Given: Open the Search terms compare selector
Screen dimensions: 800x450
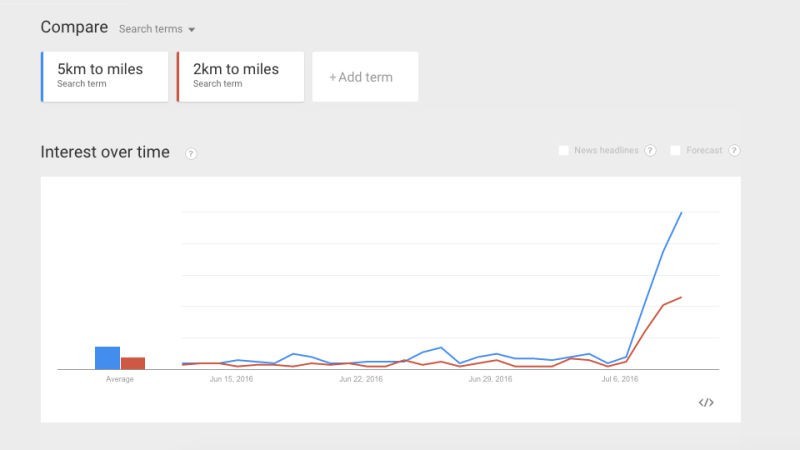Looking at the screenshot, I should point(157,29).
